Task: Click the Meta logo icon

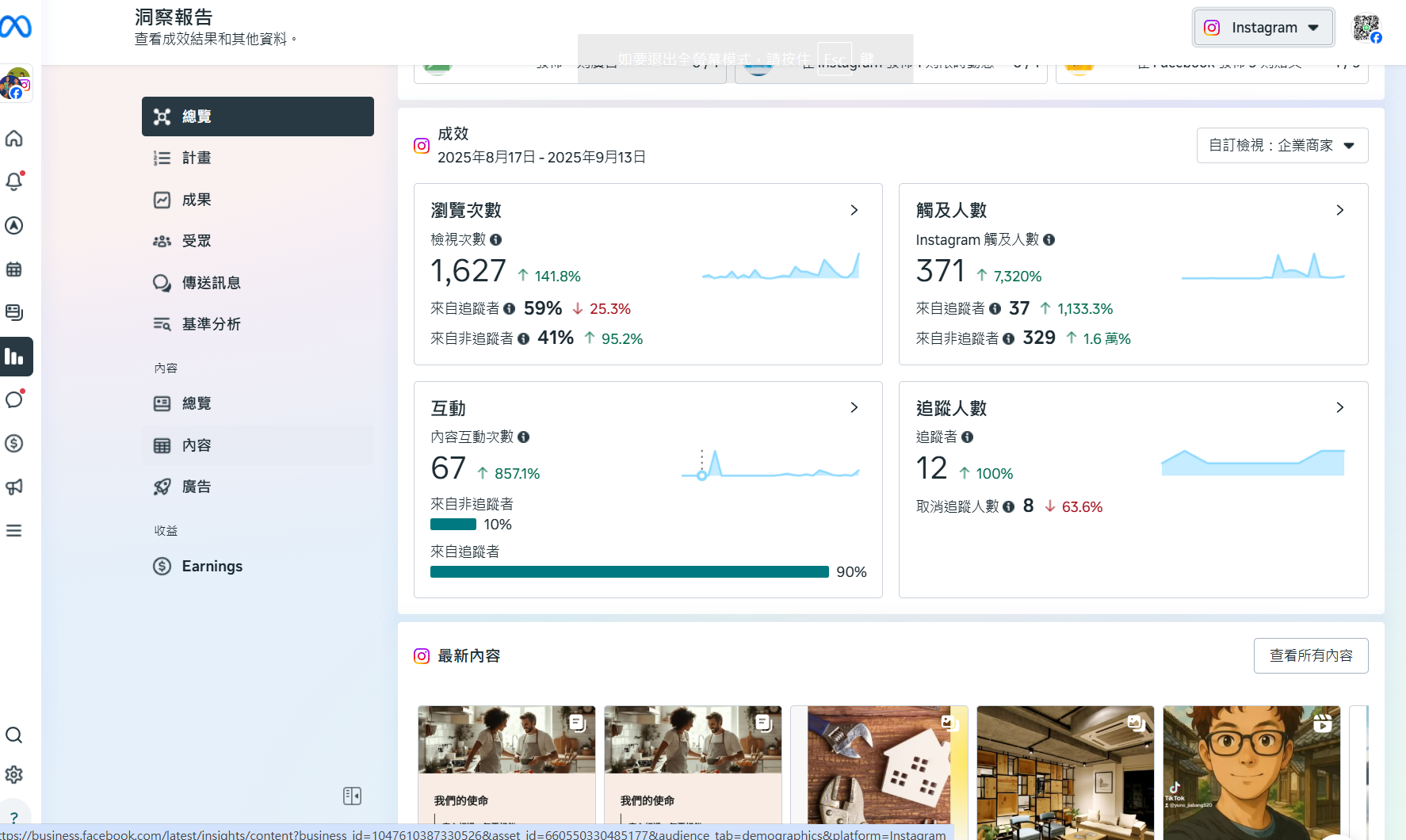Action: [x=16, y=27]
